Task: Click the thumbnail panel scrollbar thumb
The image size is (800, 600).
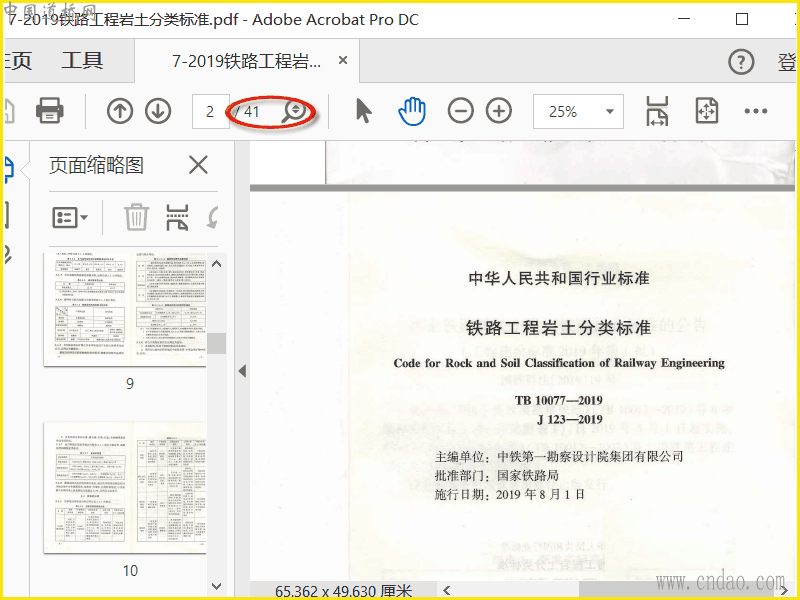Action: click(216, 343)
